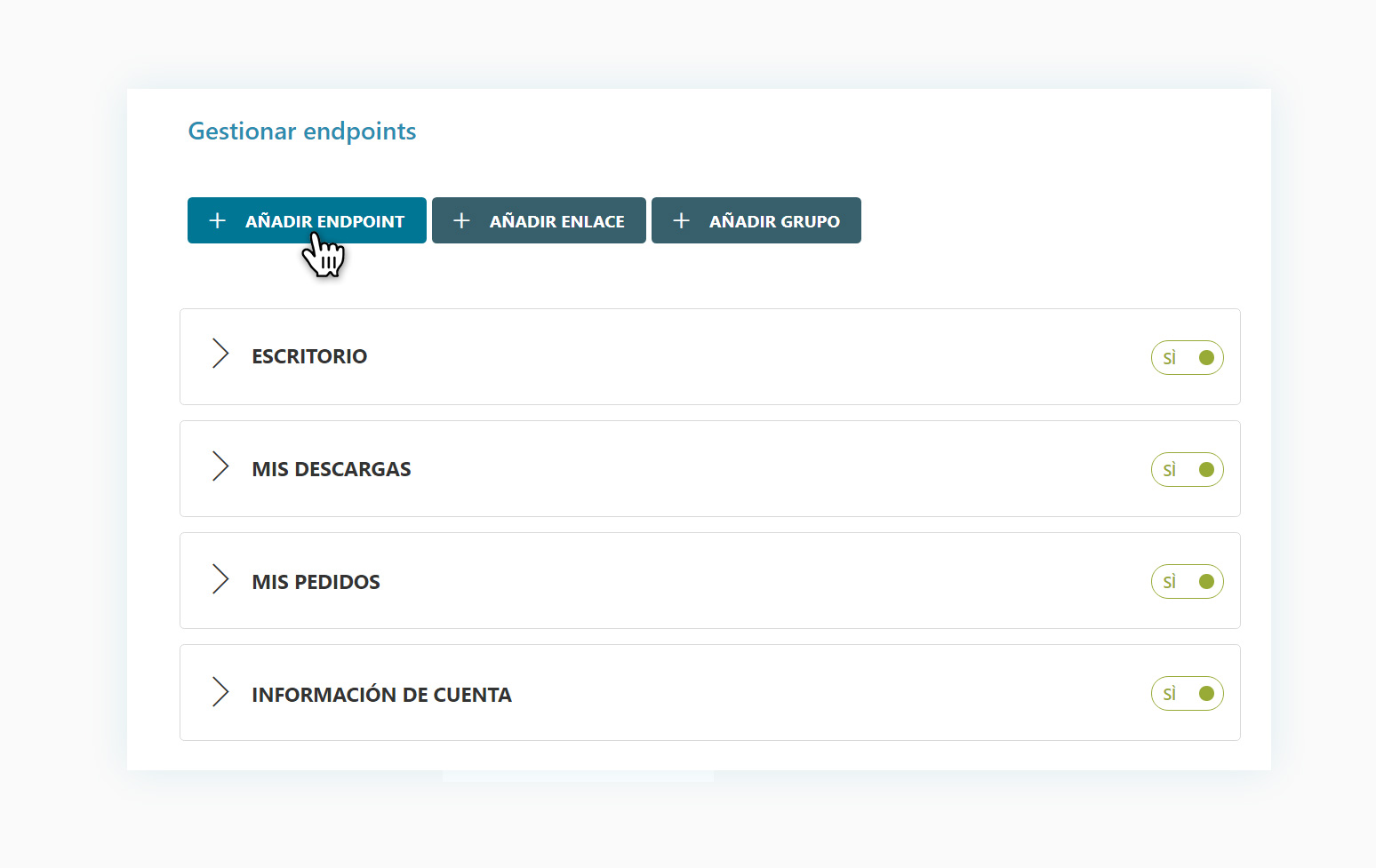Click the green knob of Mis Pedidos switch
This screenshot has width=1376, height=868.
point(1206,582)
